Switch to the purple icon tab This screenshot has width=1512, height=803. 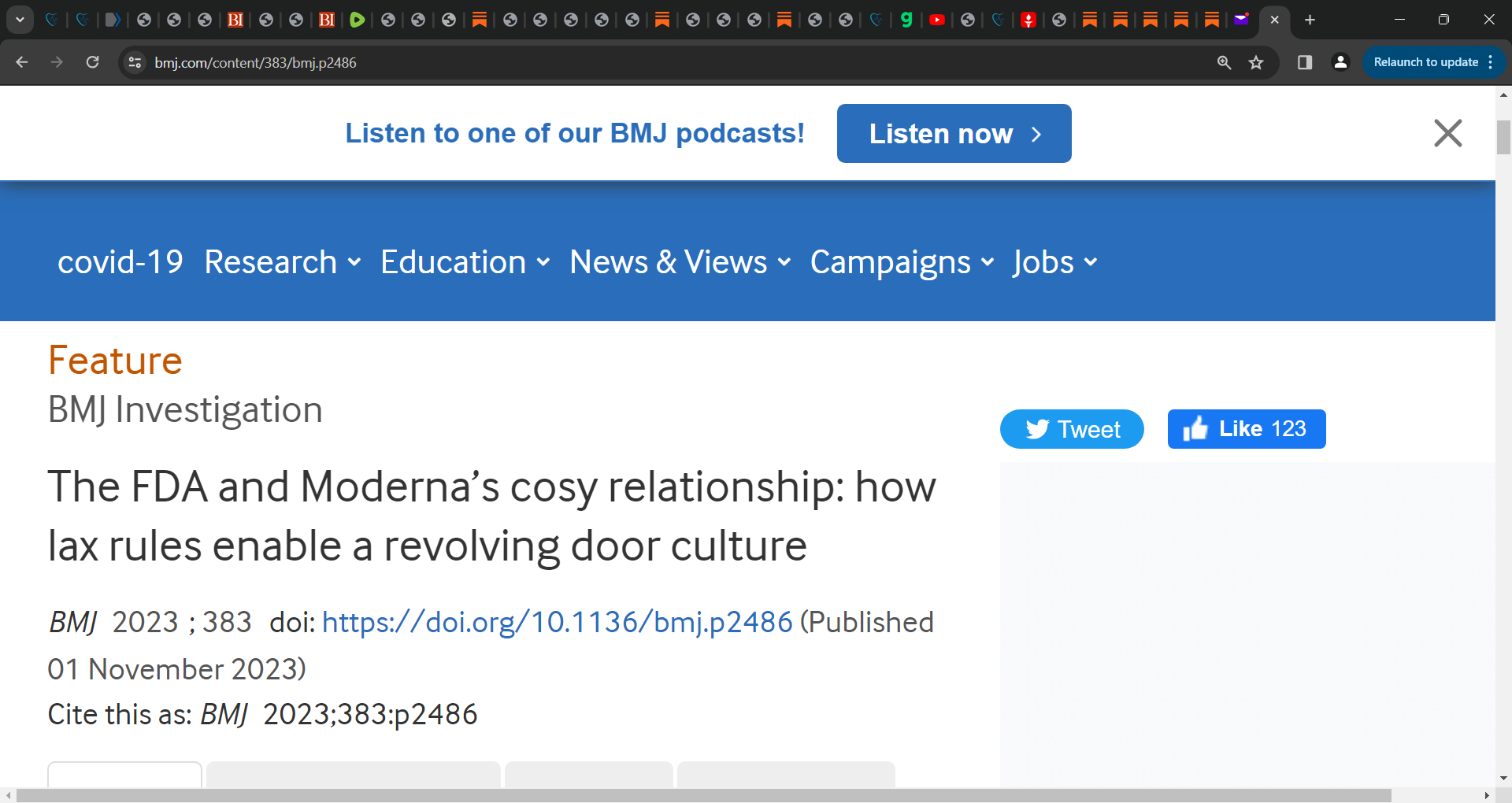click(x=1242, y=20)
